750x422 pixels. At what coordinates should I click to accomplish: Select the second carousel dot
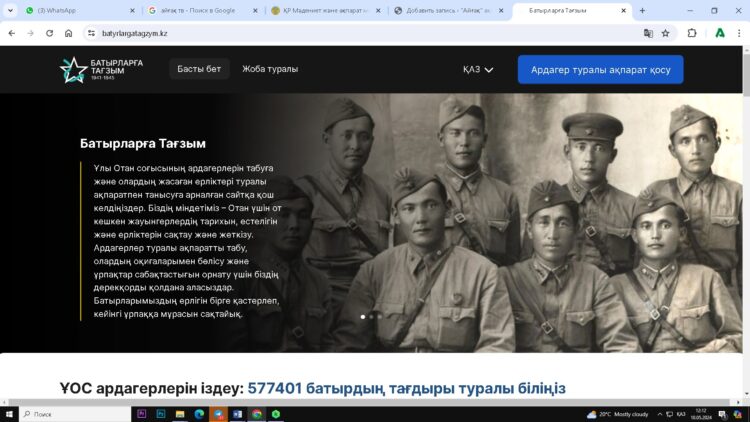pyautogui.click(x=372, y=317)
